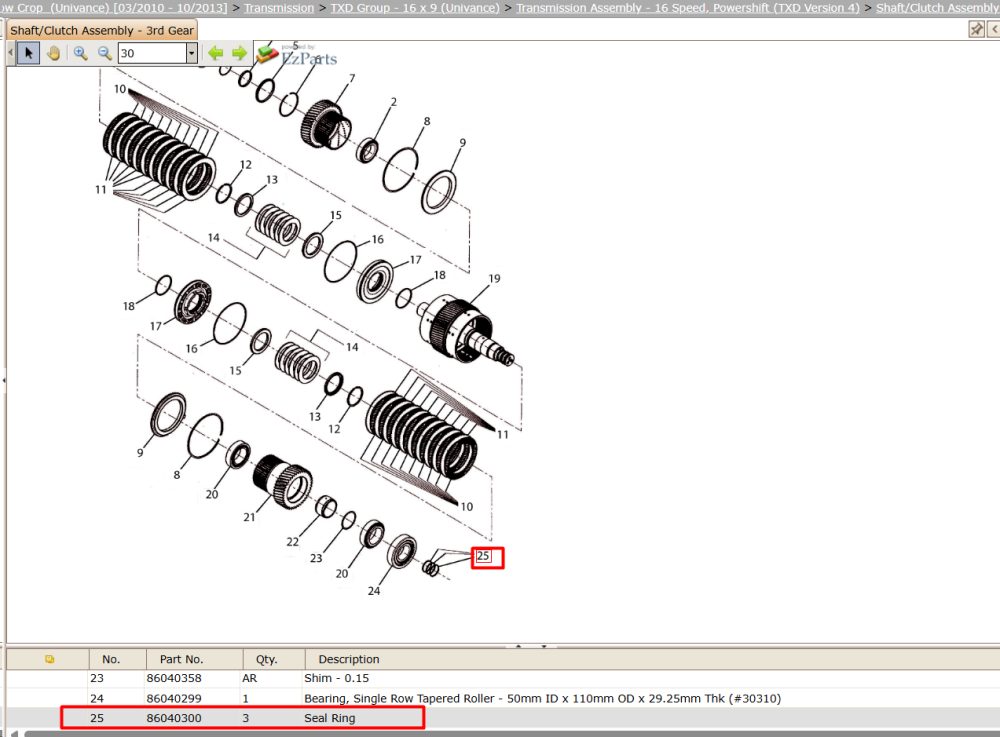
Task: Click the parts table scrollbar left arrow
Action: (14, 734)
